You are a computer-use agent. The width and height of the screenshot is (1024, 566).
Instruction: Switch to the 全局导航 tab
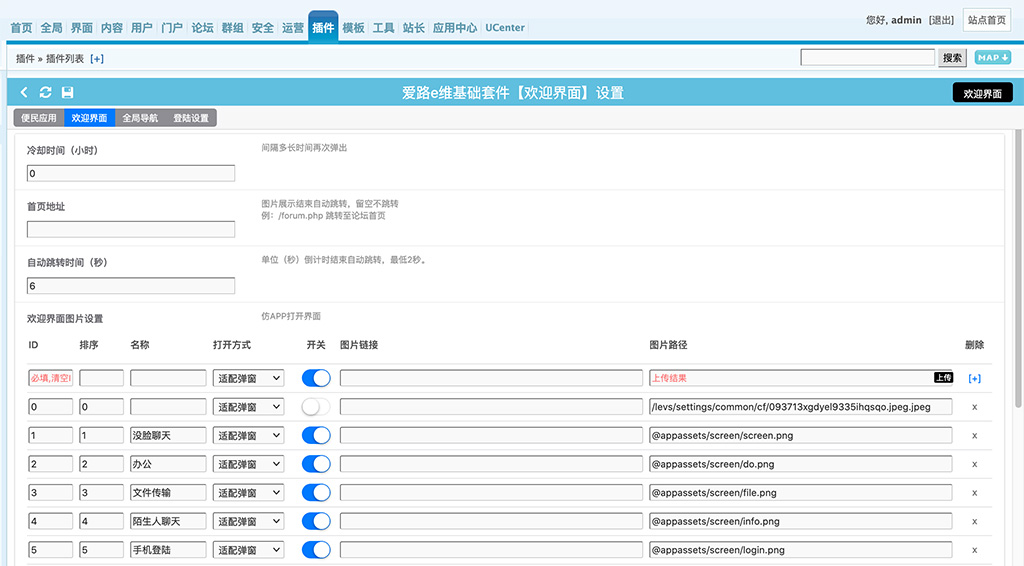[x=139, y=118]
